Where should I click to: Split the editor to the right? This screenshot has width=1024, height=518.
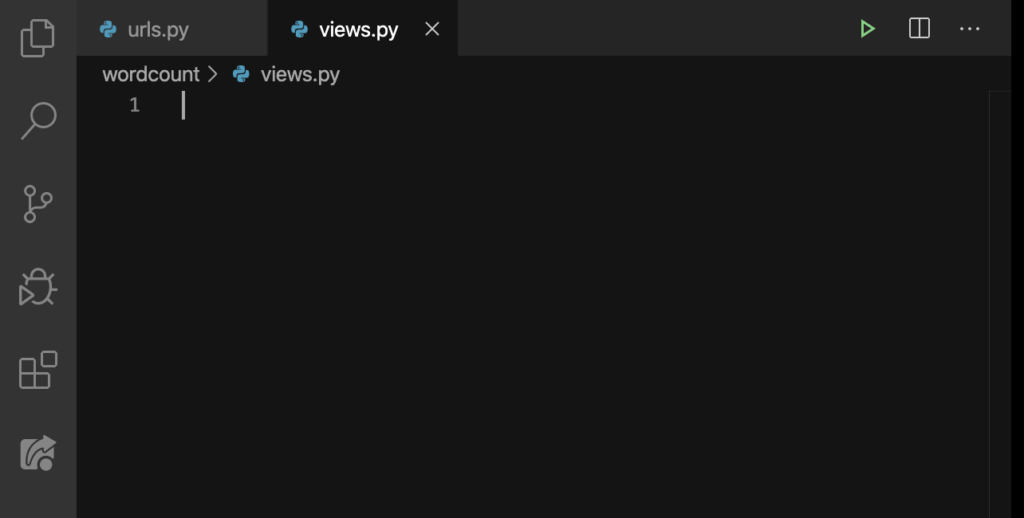tap(919, 28)
